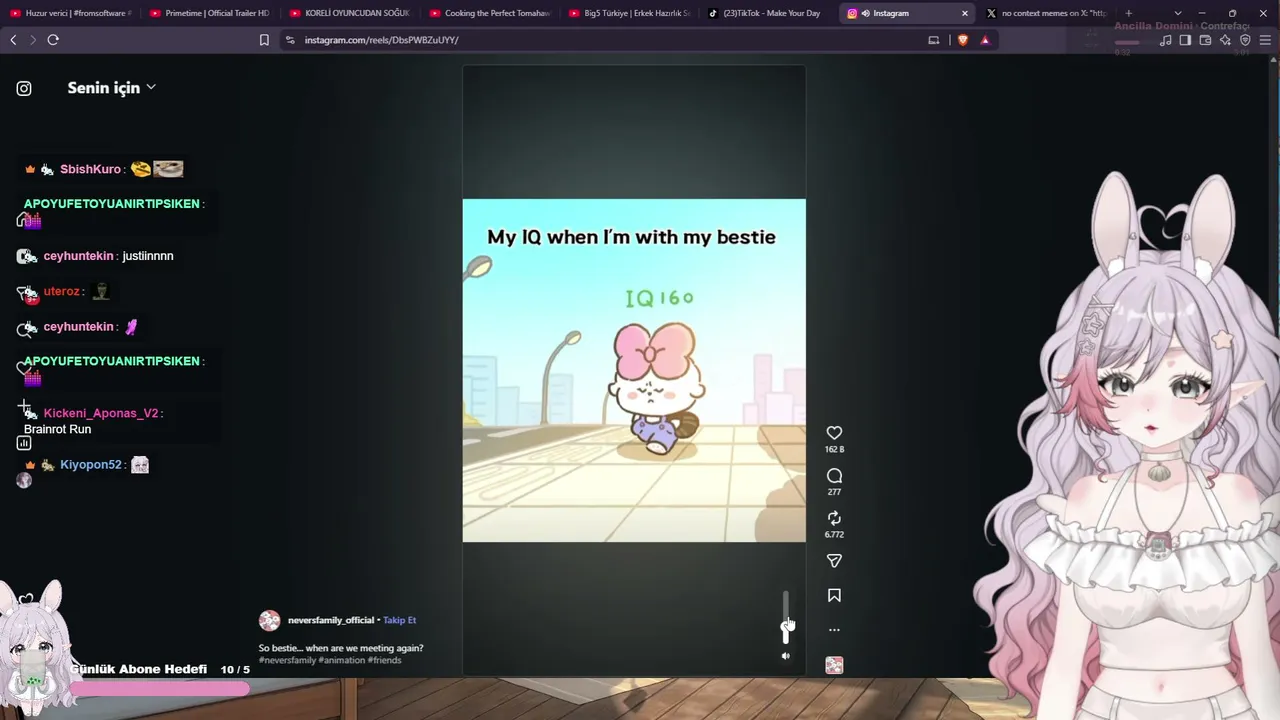Viewport: 1280px width, 720px height.
Task: Click the 'justiinnnn' chat message
Action: [x=148, y=256]
